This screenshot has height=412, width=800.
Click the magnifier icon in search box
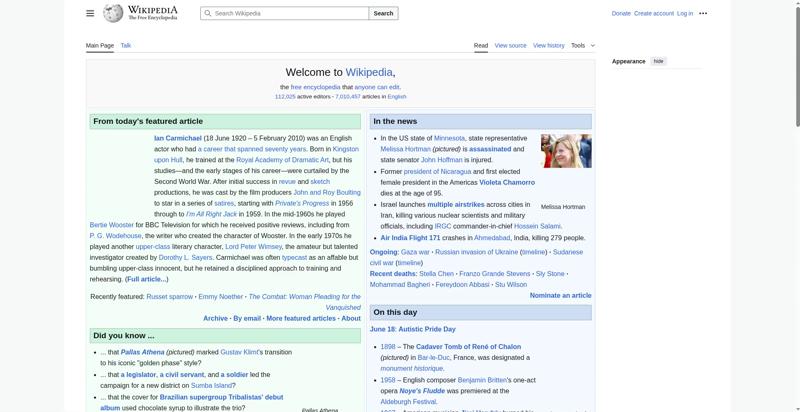coord(207,13)
